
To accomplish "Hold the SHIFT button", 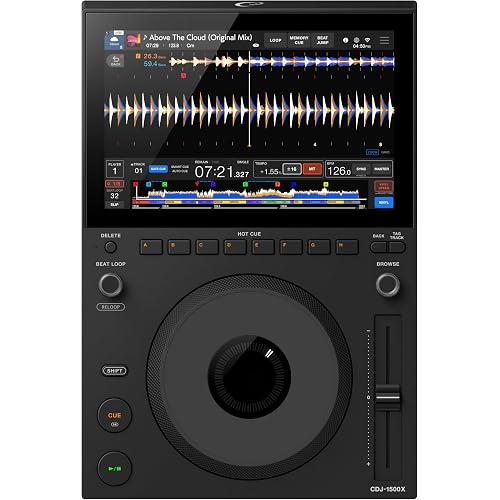I will pos(114,371).
